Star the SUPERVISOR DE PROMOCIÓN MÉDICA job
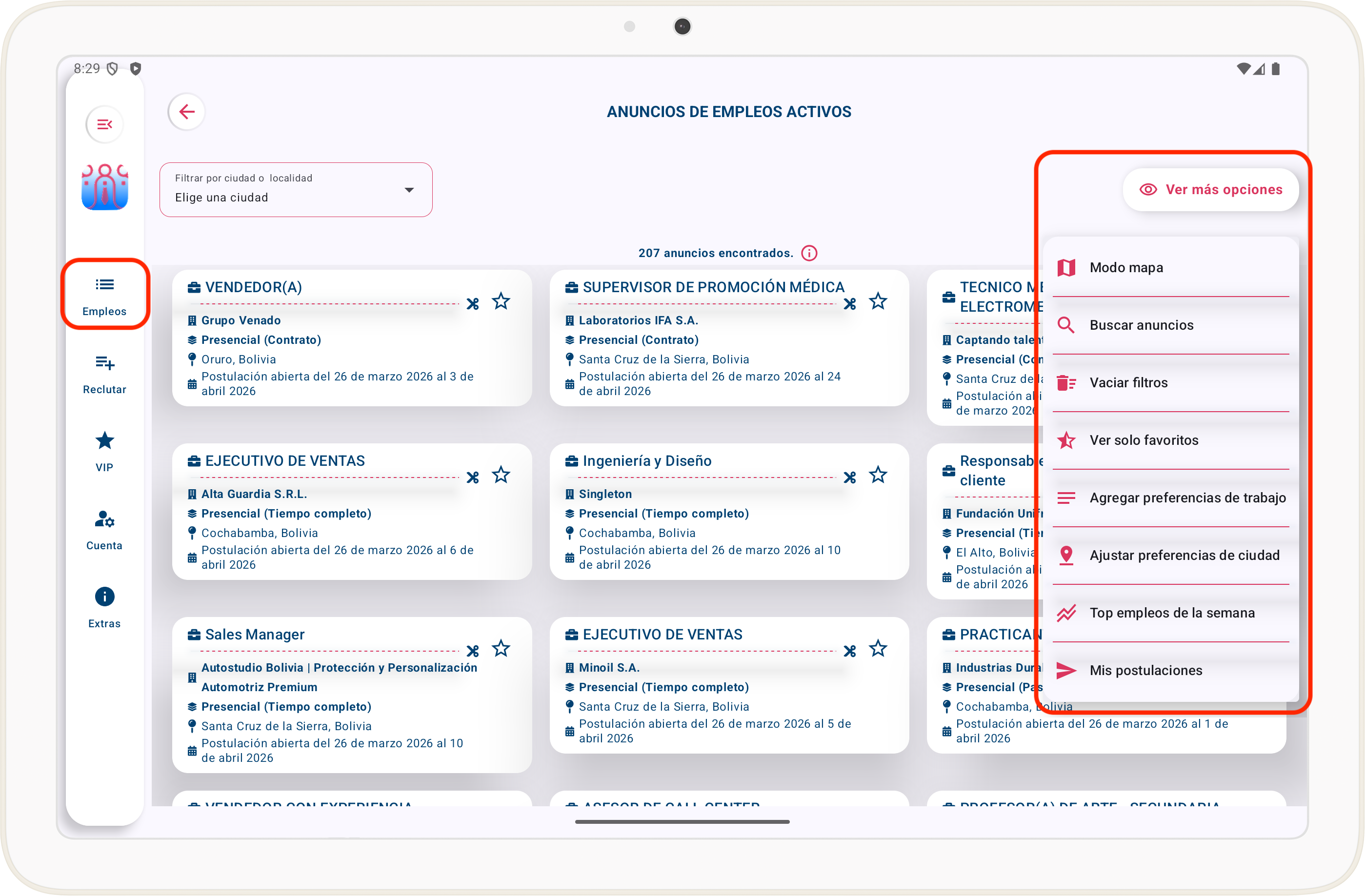The image size is (1365, 896). (878, 301)
